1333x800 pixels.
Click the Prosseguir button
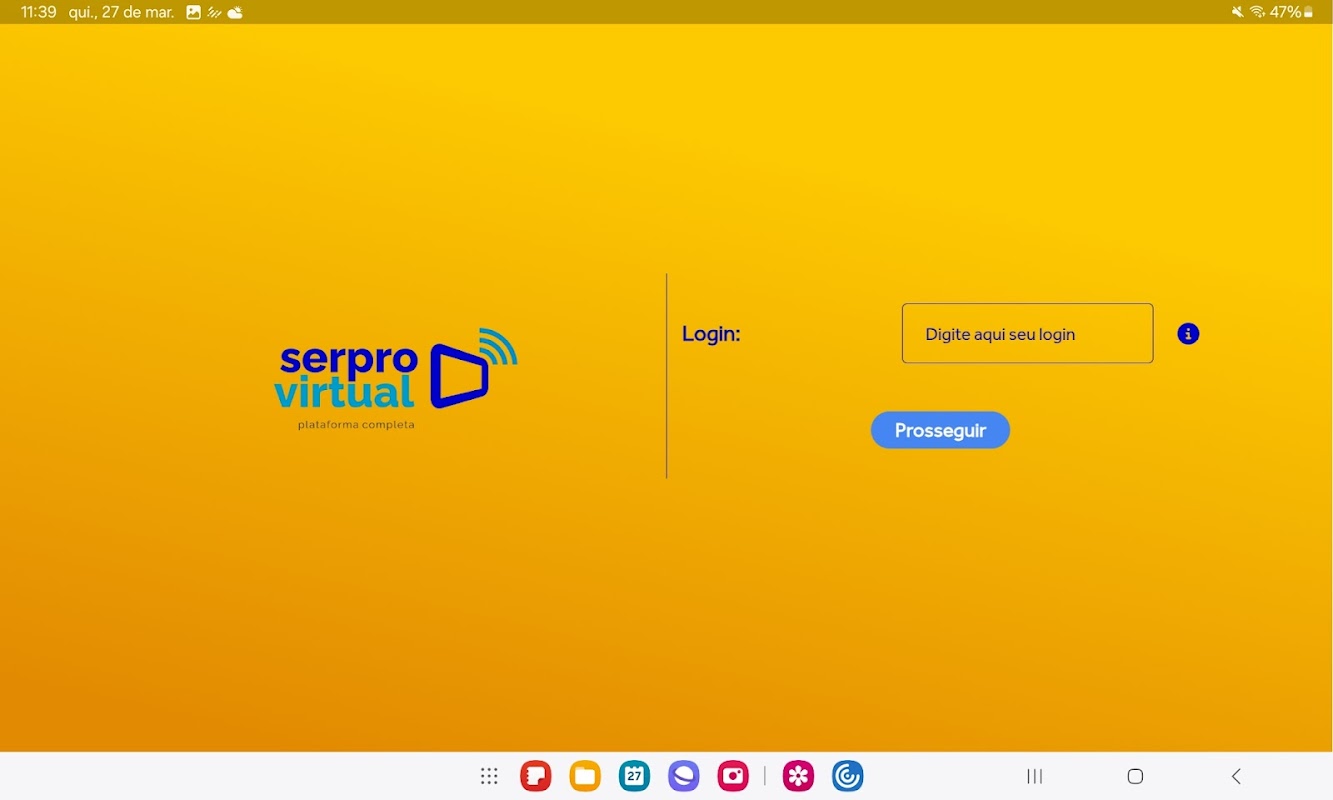tap(940, 430)
